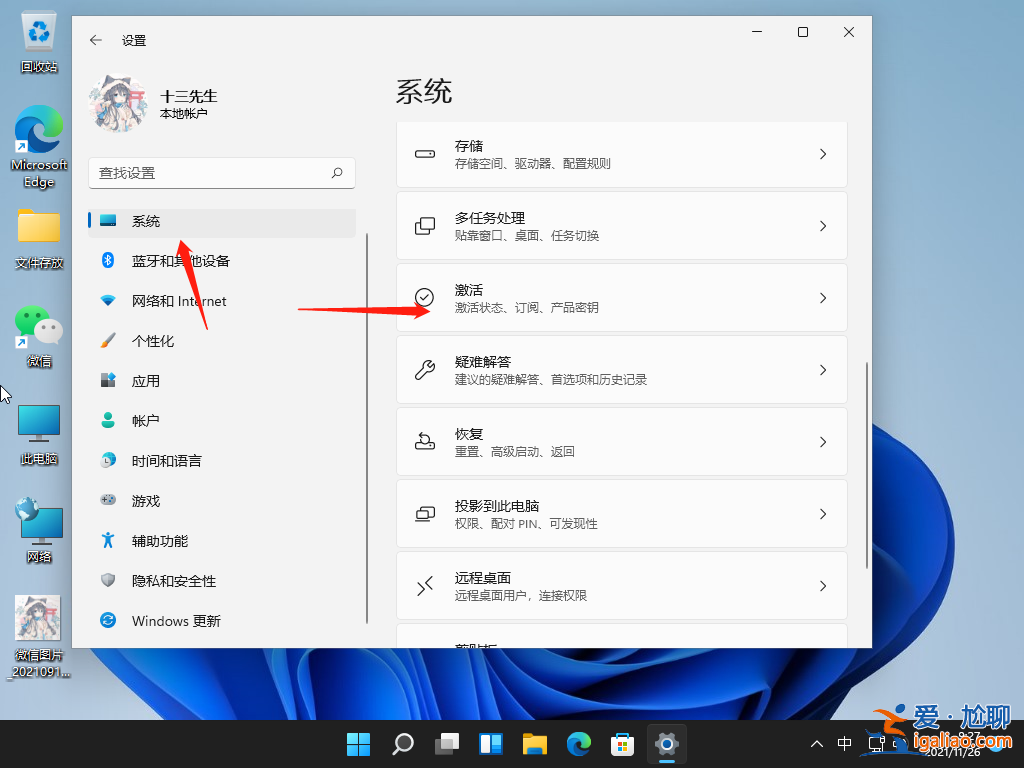Click the Start button on the taskbar

tap(358, 744)
